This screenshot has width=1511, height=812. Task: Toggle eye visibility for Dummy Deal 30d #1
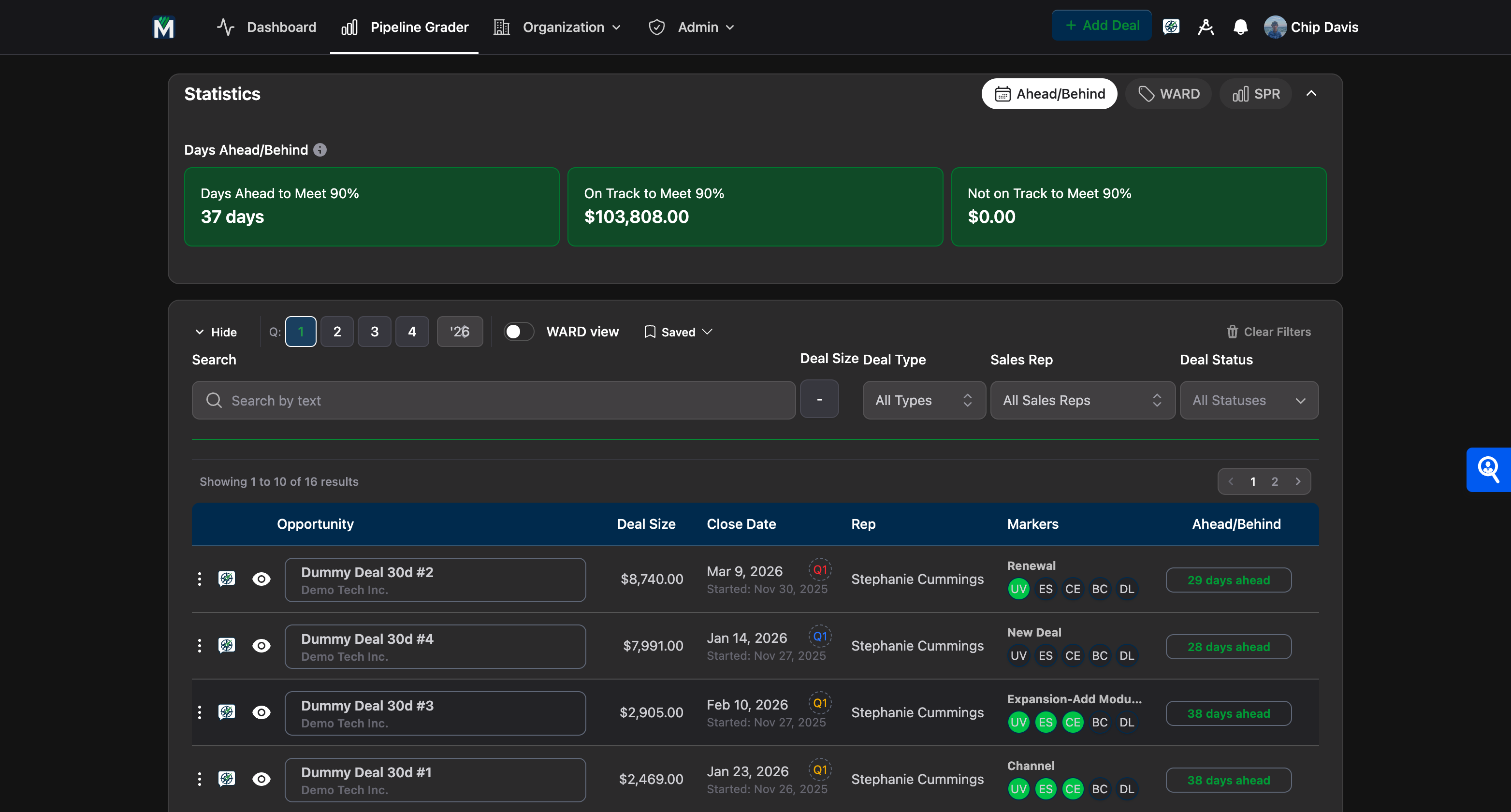[x=261, y=779]
